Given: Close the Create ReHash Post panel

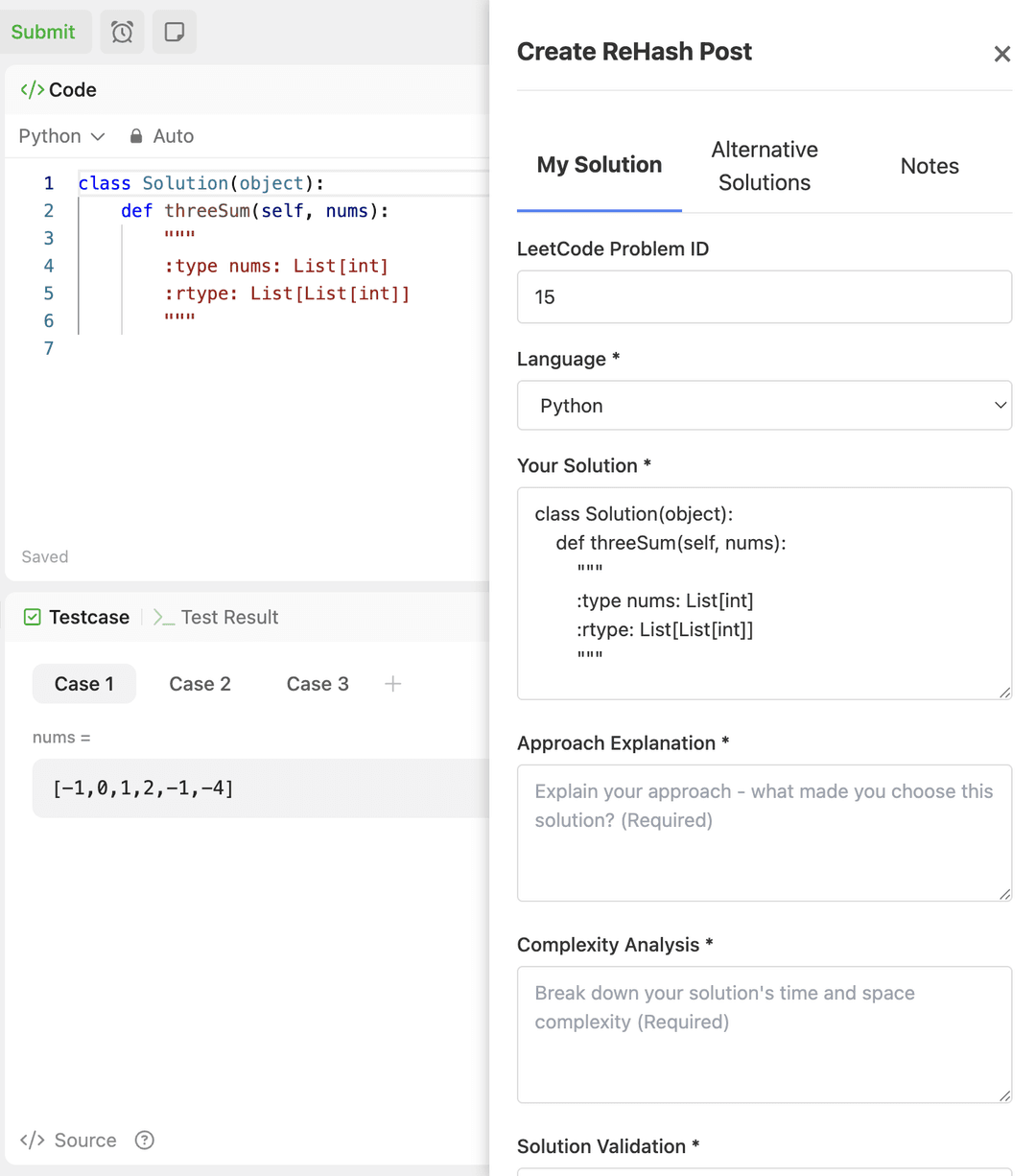Looking at the screenshot, I should click(1001, 54).
